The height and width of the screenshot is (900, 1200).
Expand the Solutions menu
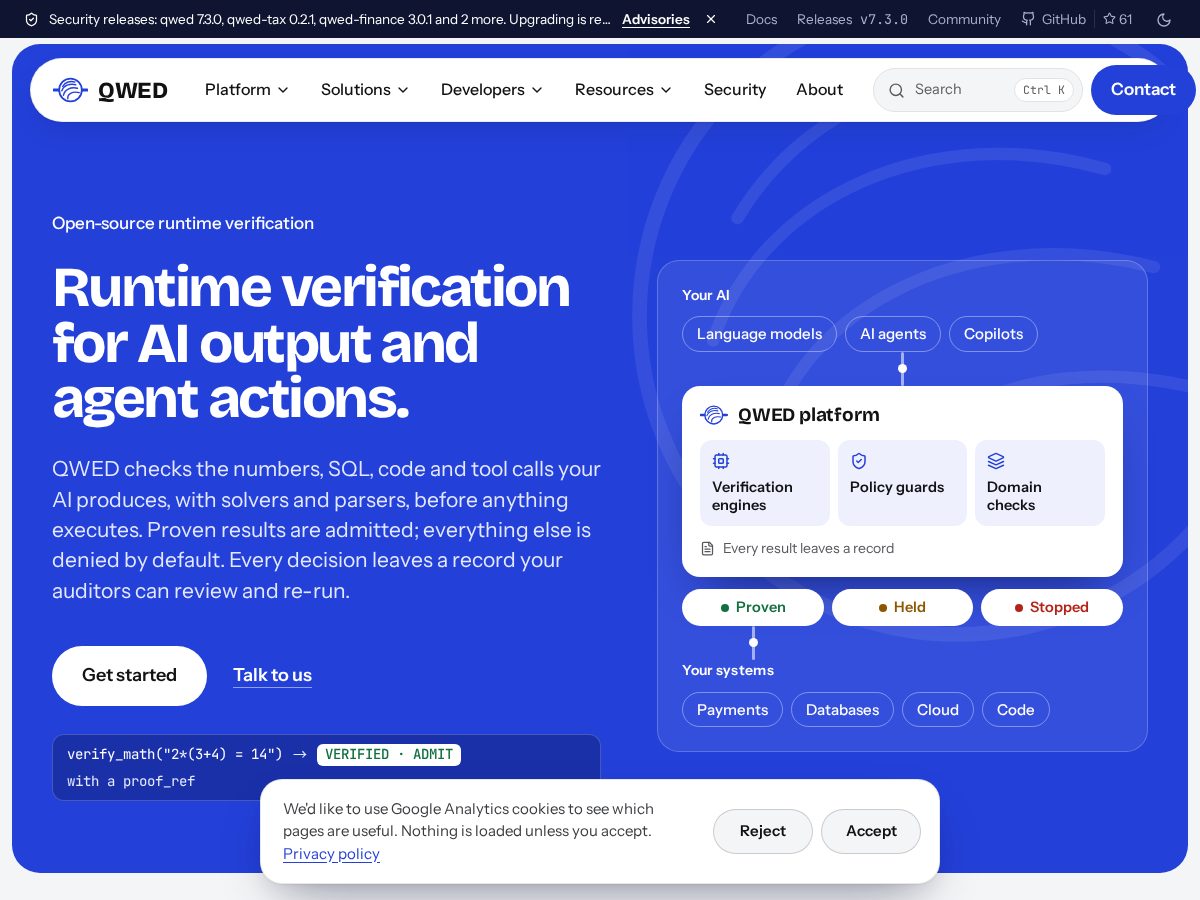pos(365,90)
